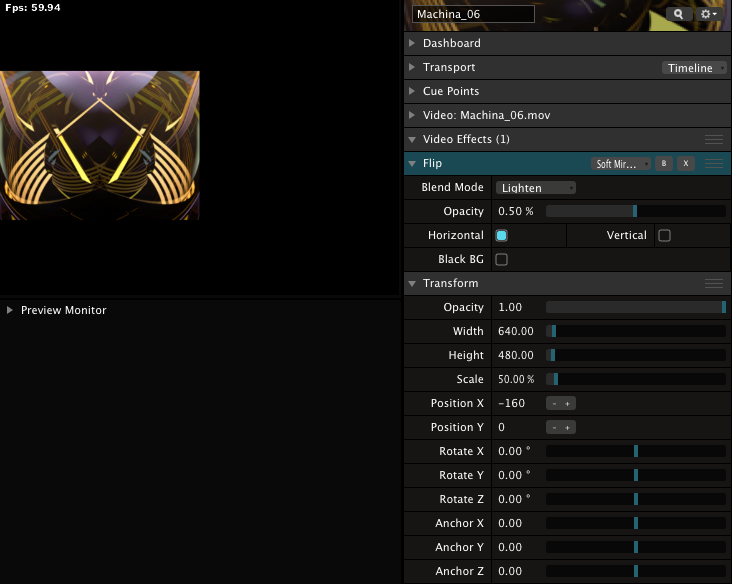Click the Fps: 59.94 readout

[33, 7]
